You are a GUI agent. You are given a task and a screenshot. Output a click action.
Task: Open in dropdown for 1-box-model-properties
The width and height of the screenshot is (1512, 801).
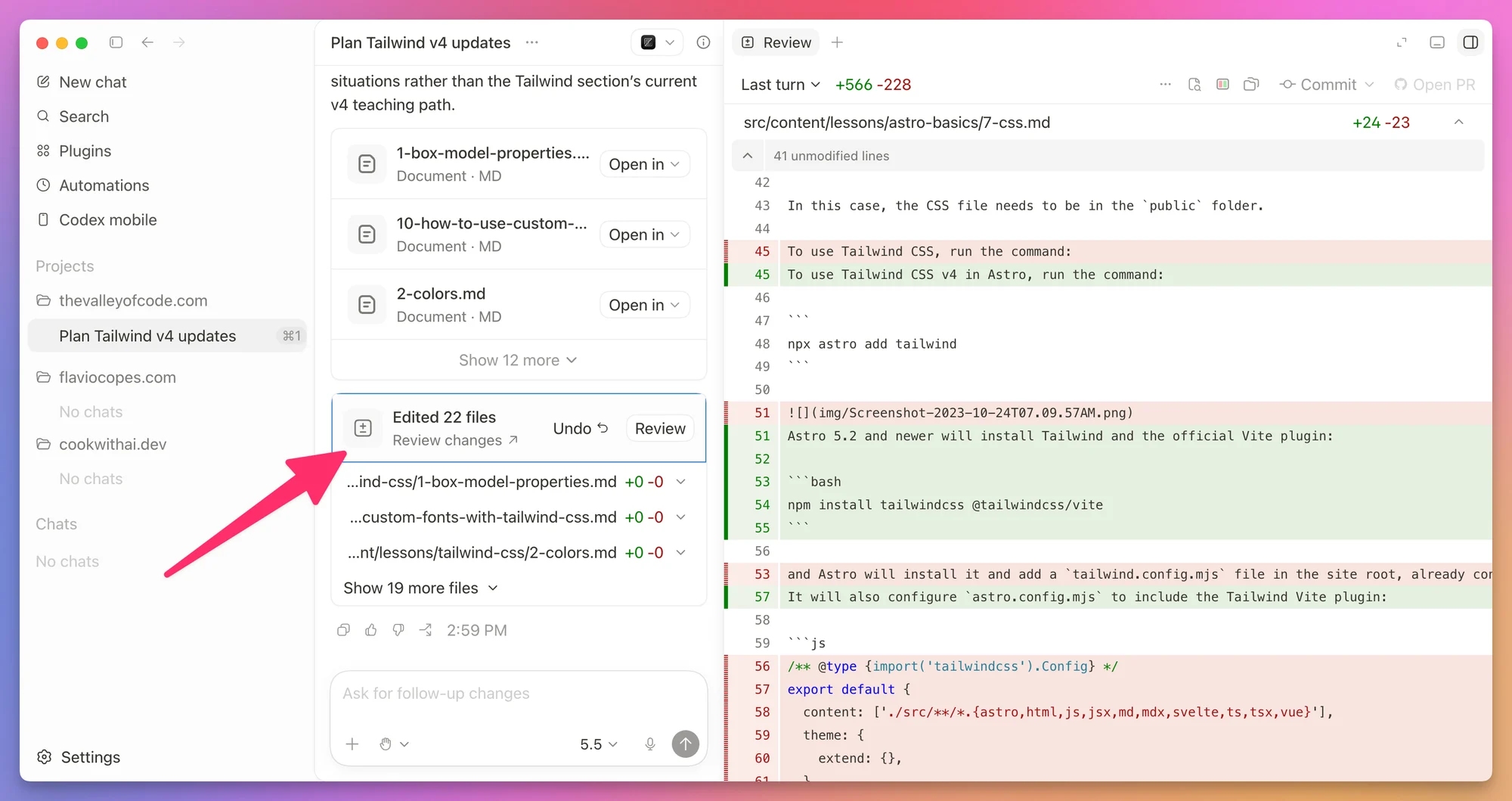644,164
